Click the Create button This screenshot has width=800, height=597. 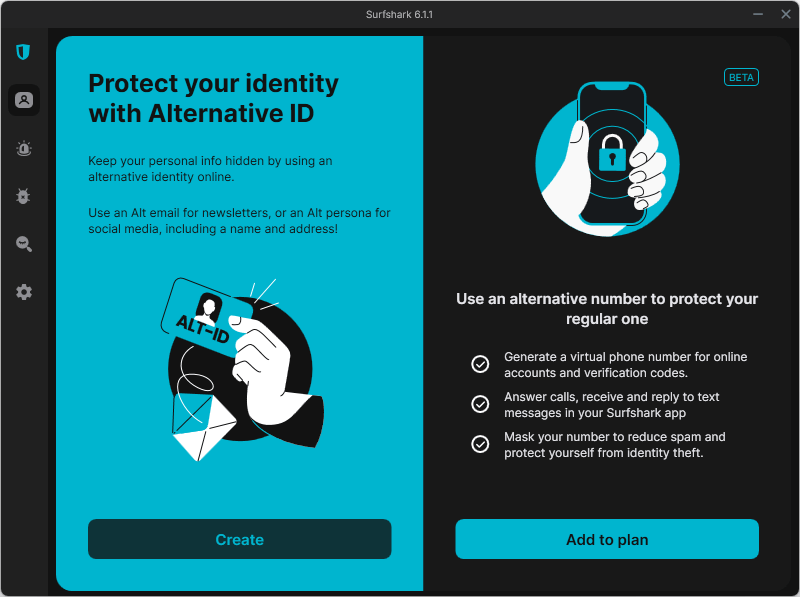tap(239, 539)
